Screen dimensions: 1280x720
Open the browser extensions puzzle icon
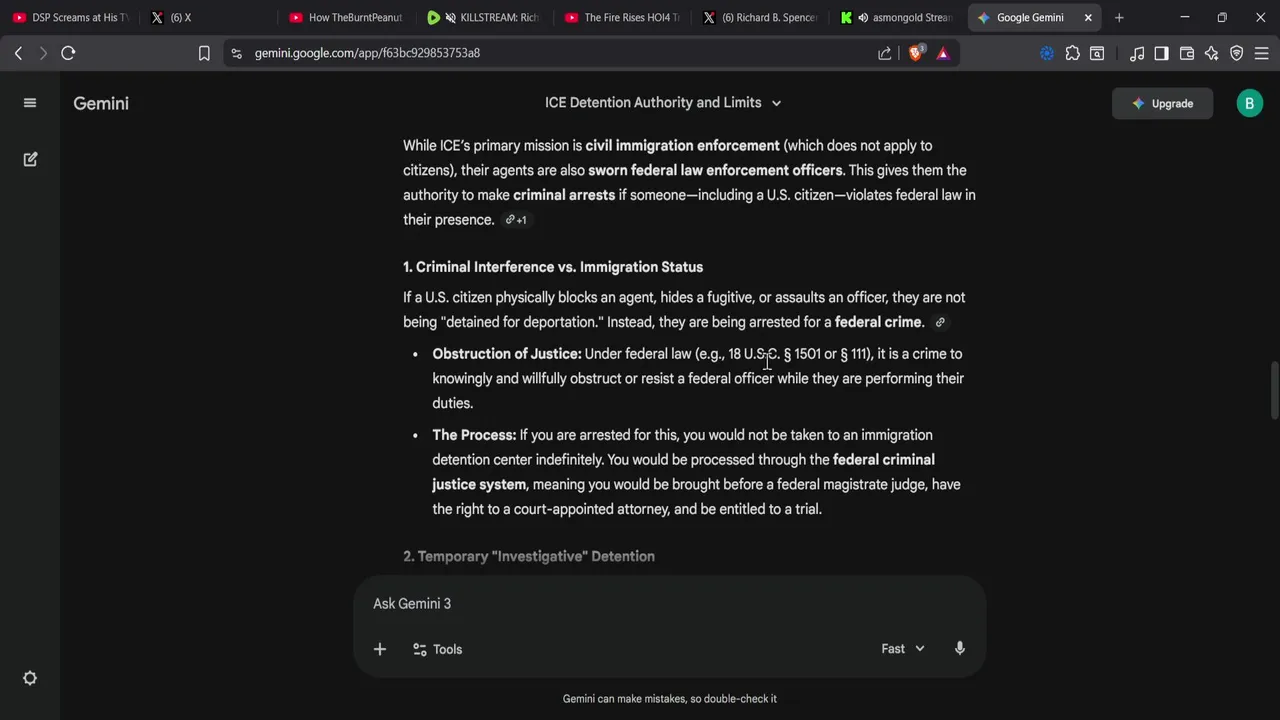click(x=1072, y=53)
